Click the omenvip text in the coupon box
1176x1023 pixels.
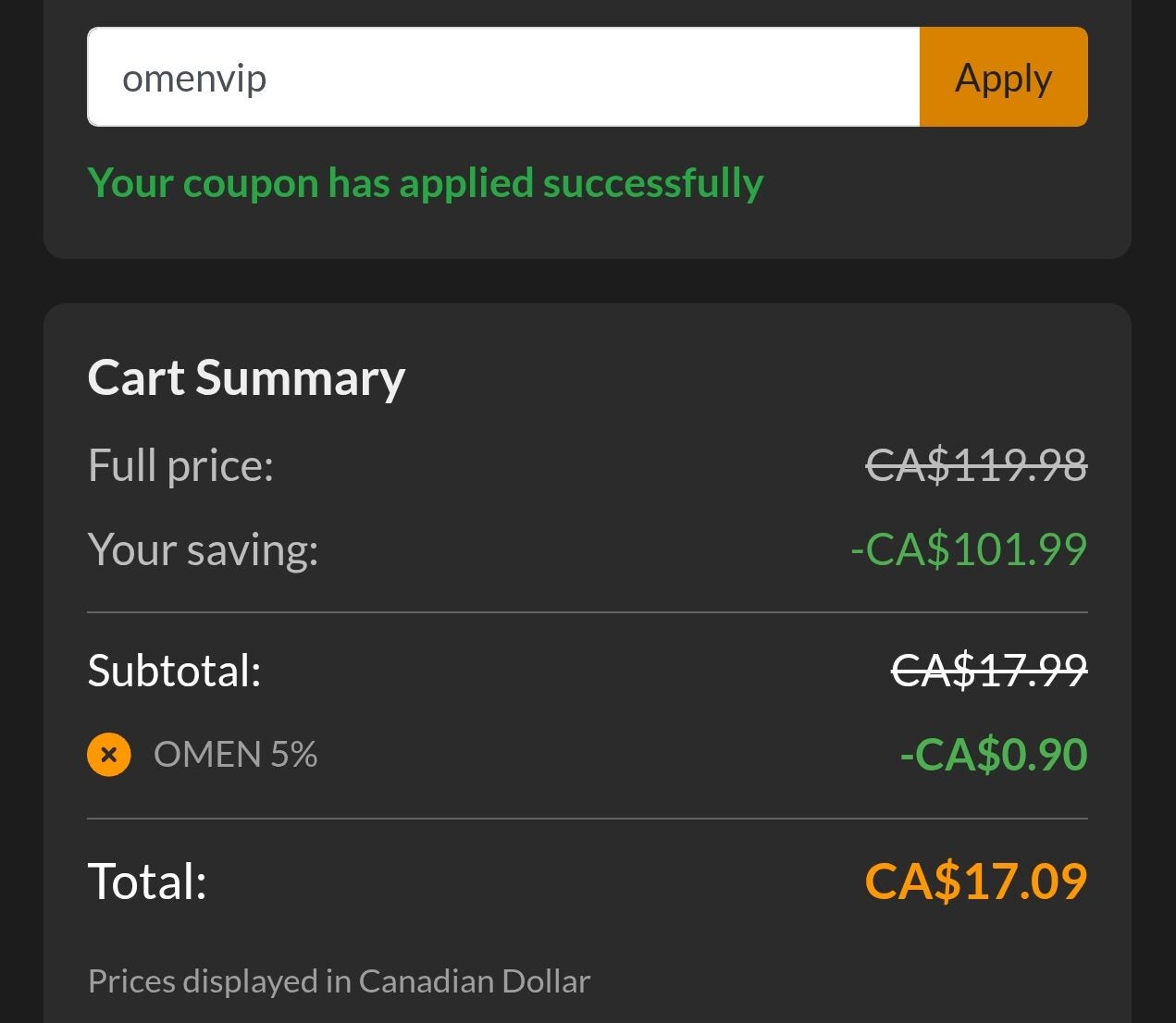click(x=193, y=77)
